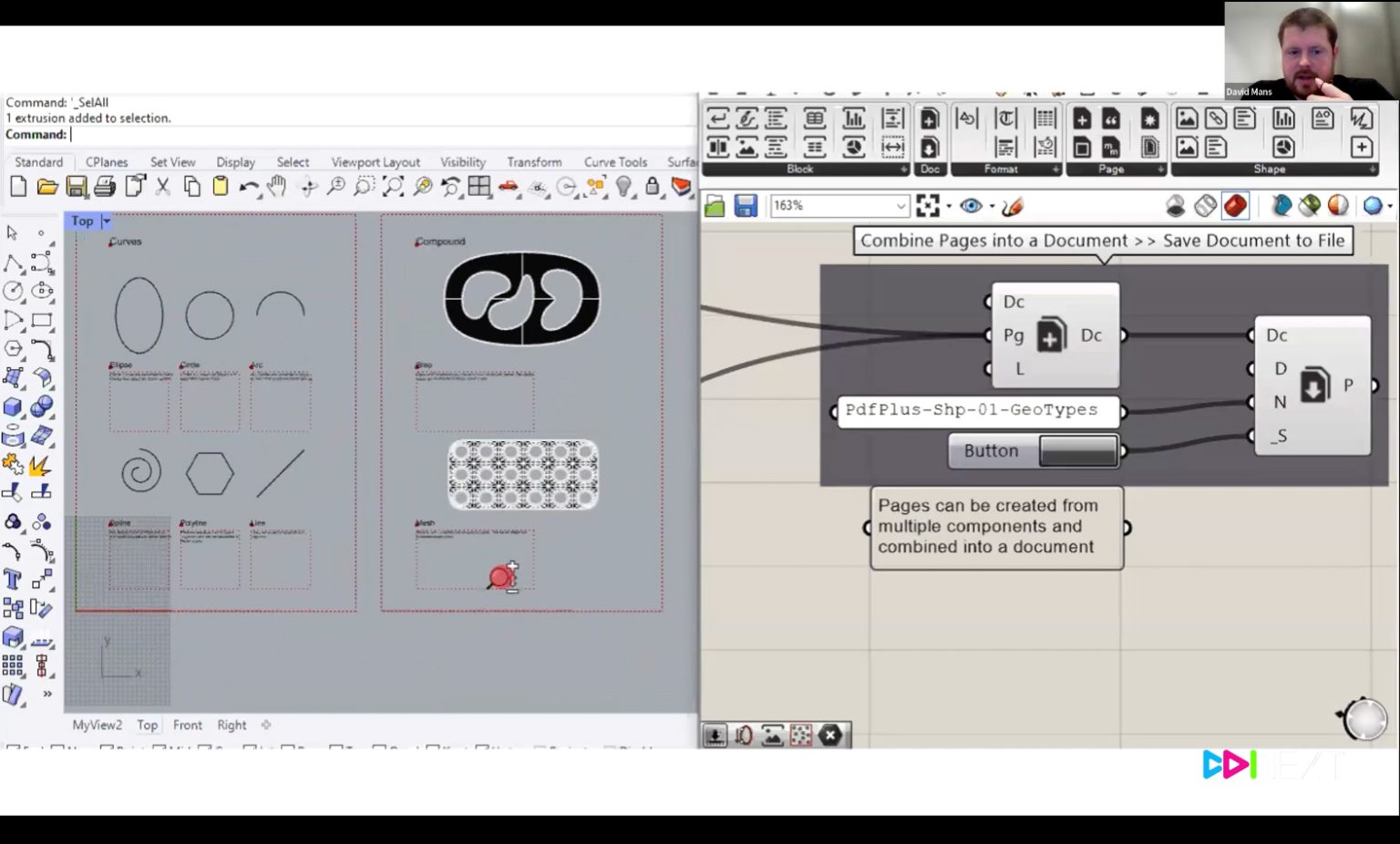Select the Pan hand tool
This screenshot has height=844, width=1400.
click(x=277, y=187)
